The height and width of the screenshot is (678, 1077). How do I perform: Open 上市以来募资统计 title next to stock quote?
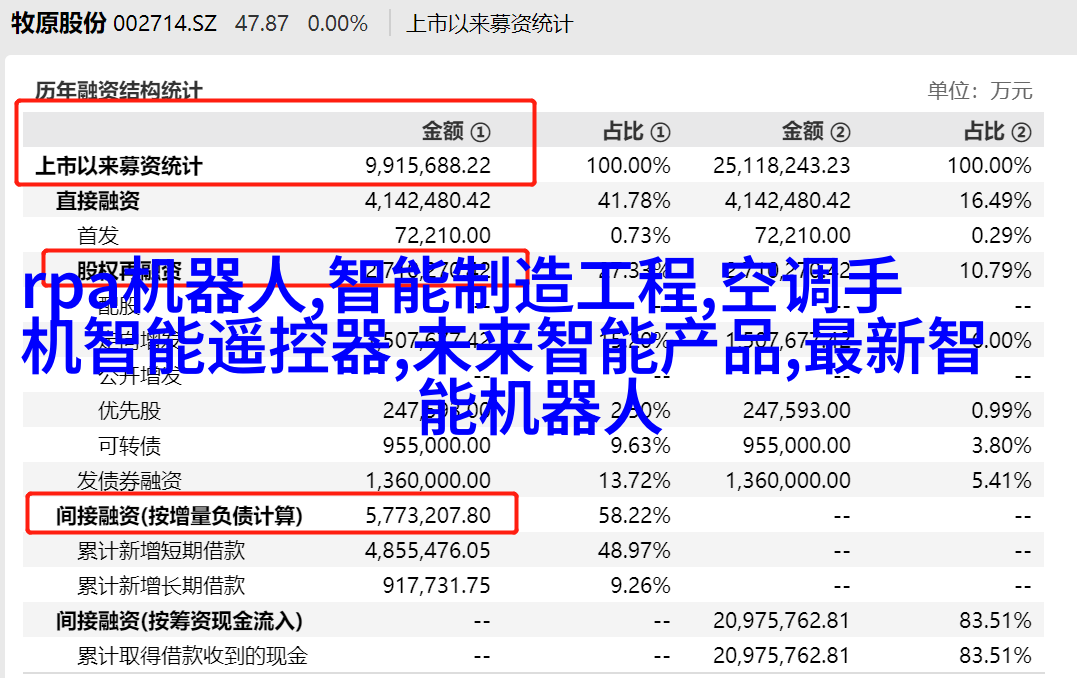pos(489,24)
